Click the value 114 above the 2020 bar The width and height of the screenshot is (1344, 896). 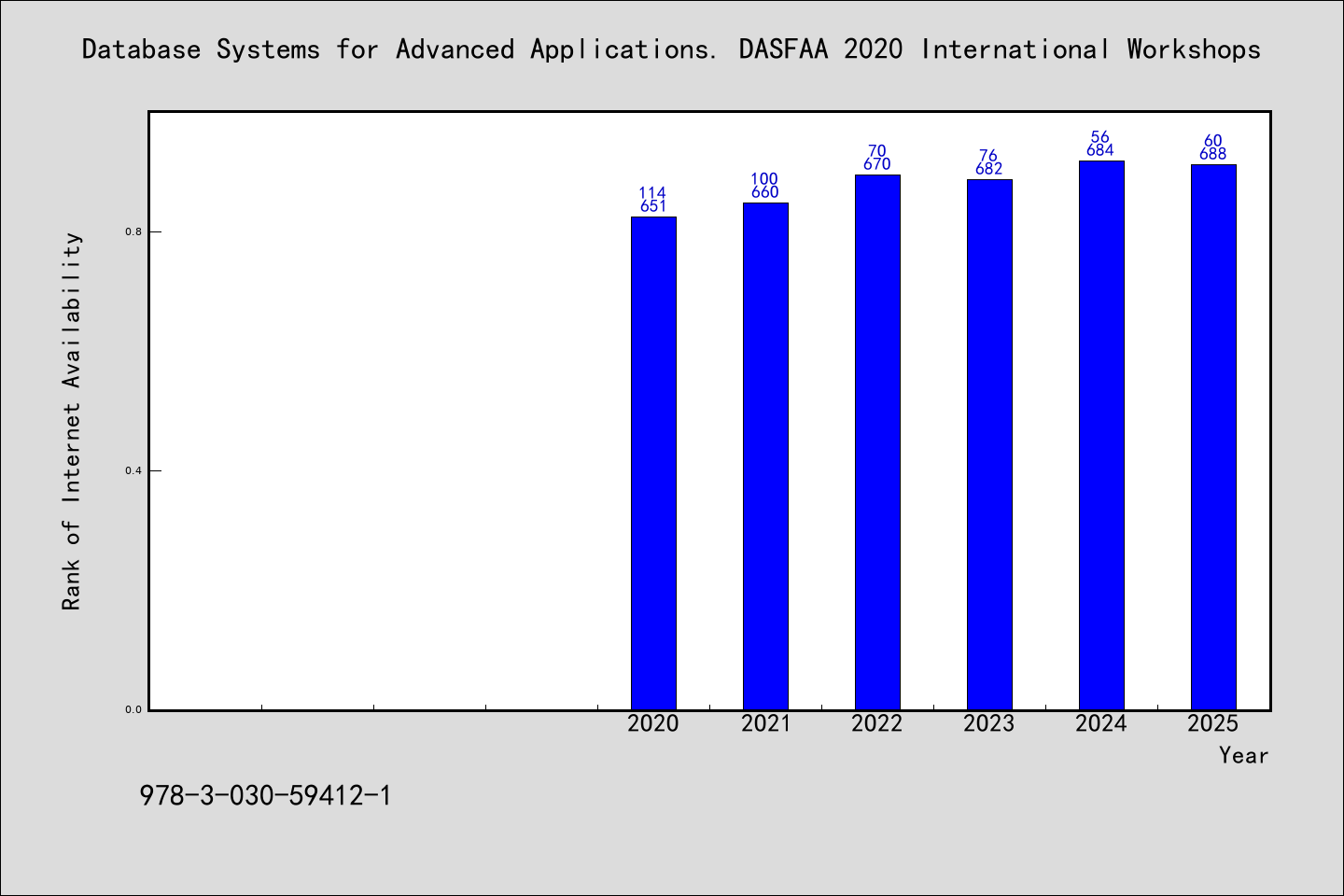coord(652,193)
